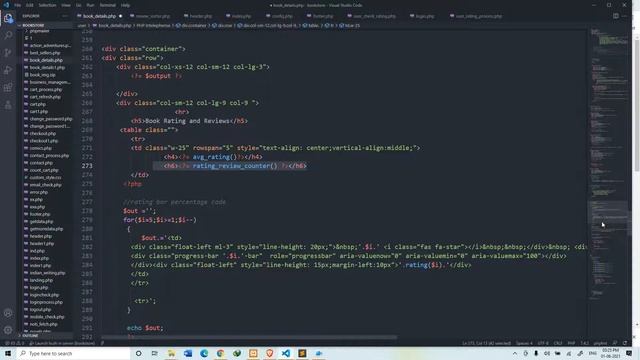Open Task View on the taskbar
The width and height of the screenshot is (640, 360).
[155, 353]
